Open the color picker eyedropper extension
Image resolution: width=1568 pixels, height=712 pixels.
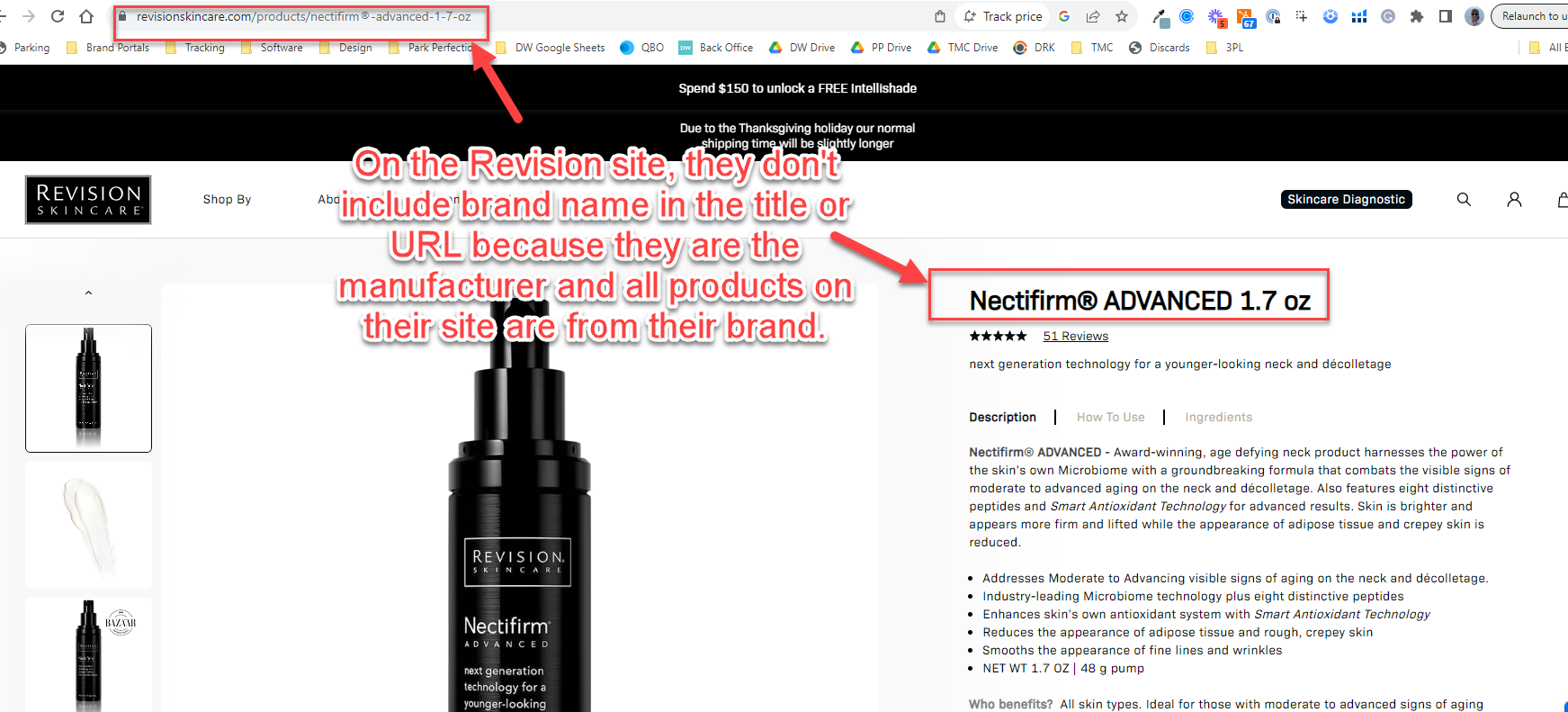1161,16
